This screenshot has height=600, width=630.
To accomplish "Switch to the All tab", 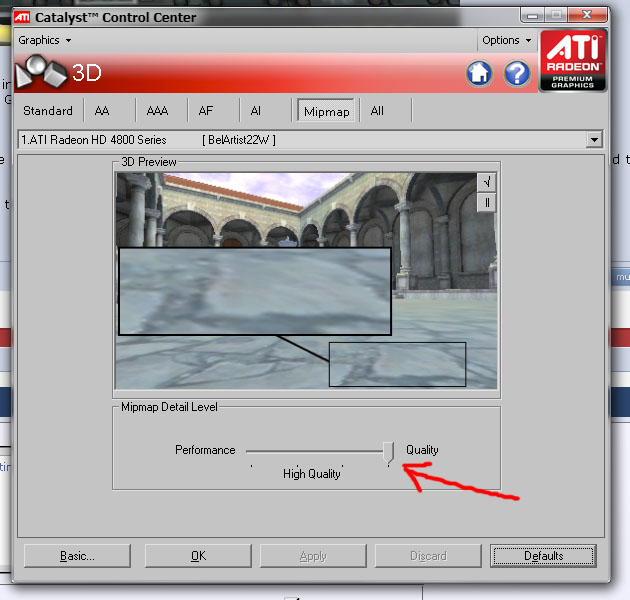I will tap(377, 111).
